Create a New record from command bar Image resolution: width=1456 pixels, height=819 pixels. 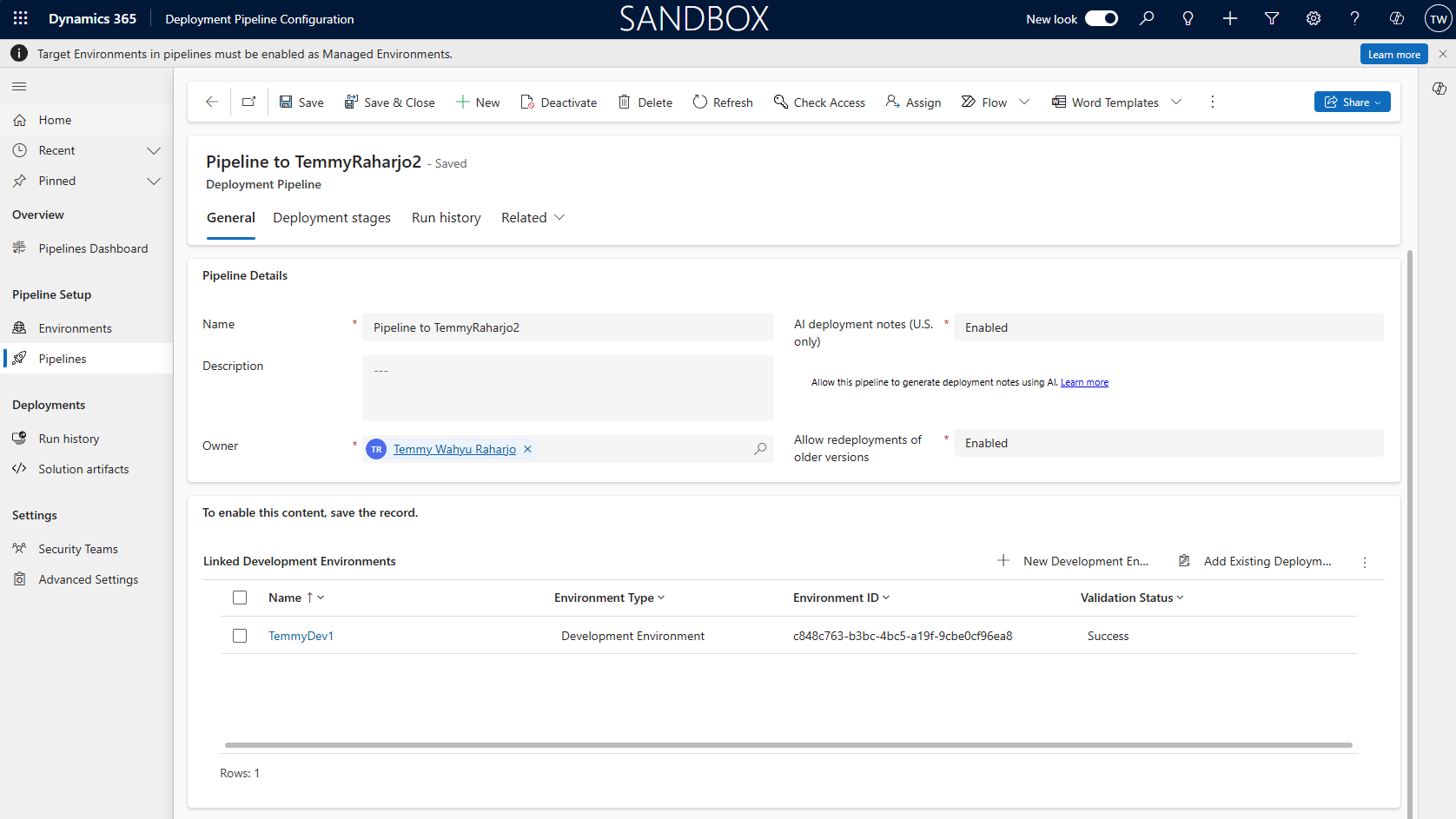pyautogui.click(x=478, y=102)
